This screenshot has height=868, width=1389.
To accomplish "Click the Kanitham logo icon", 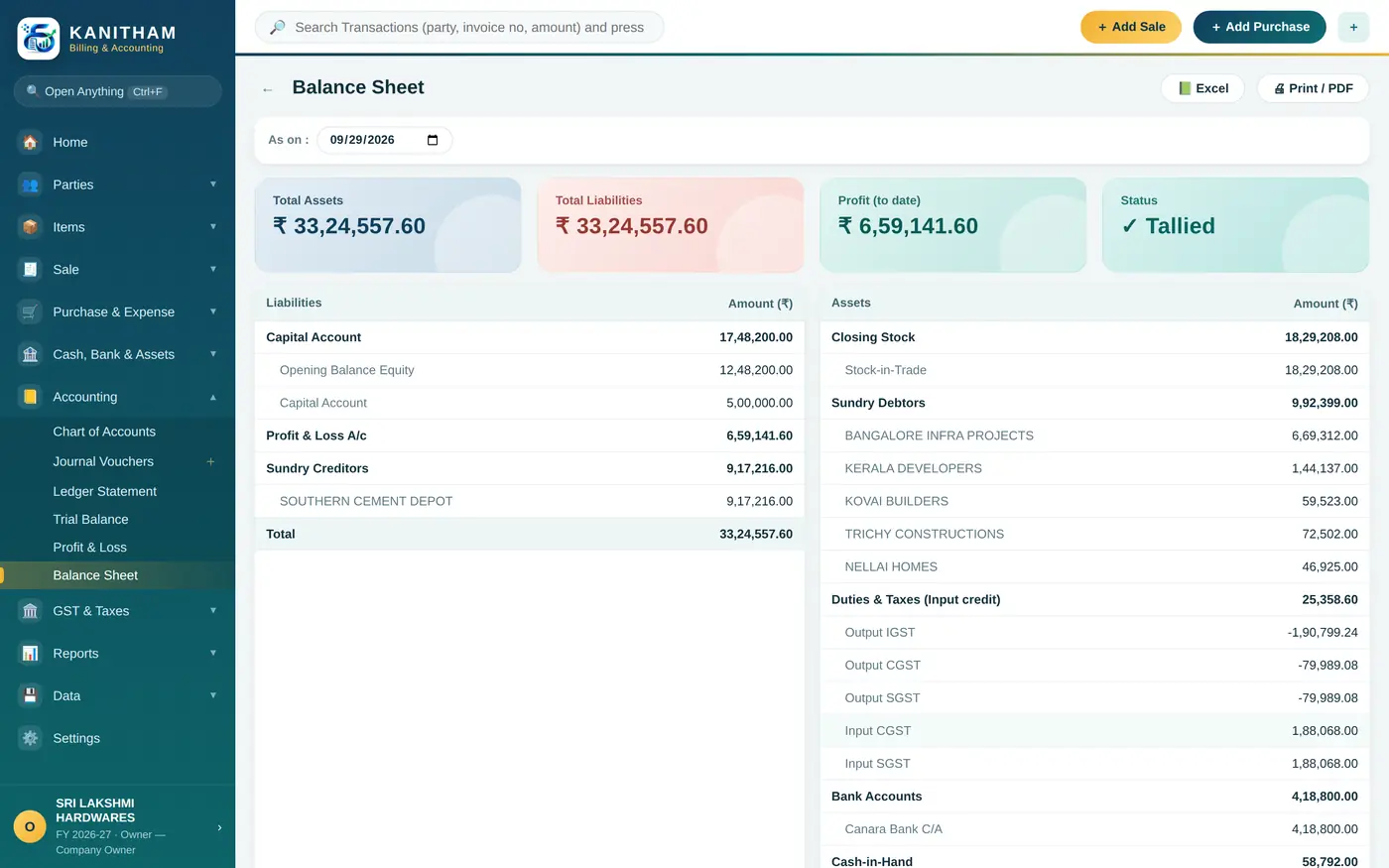I will coord(39,39).
